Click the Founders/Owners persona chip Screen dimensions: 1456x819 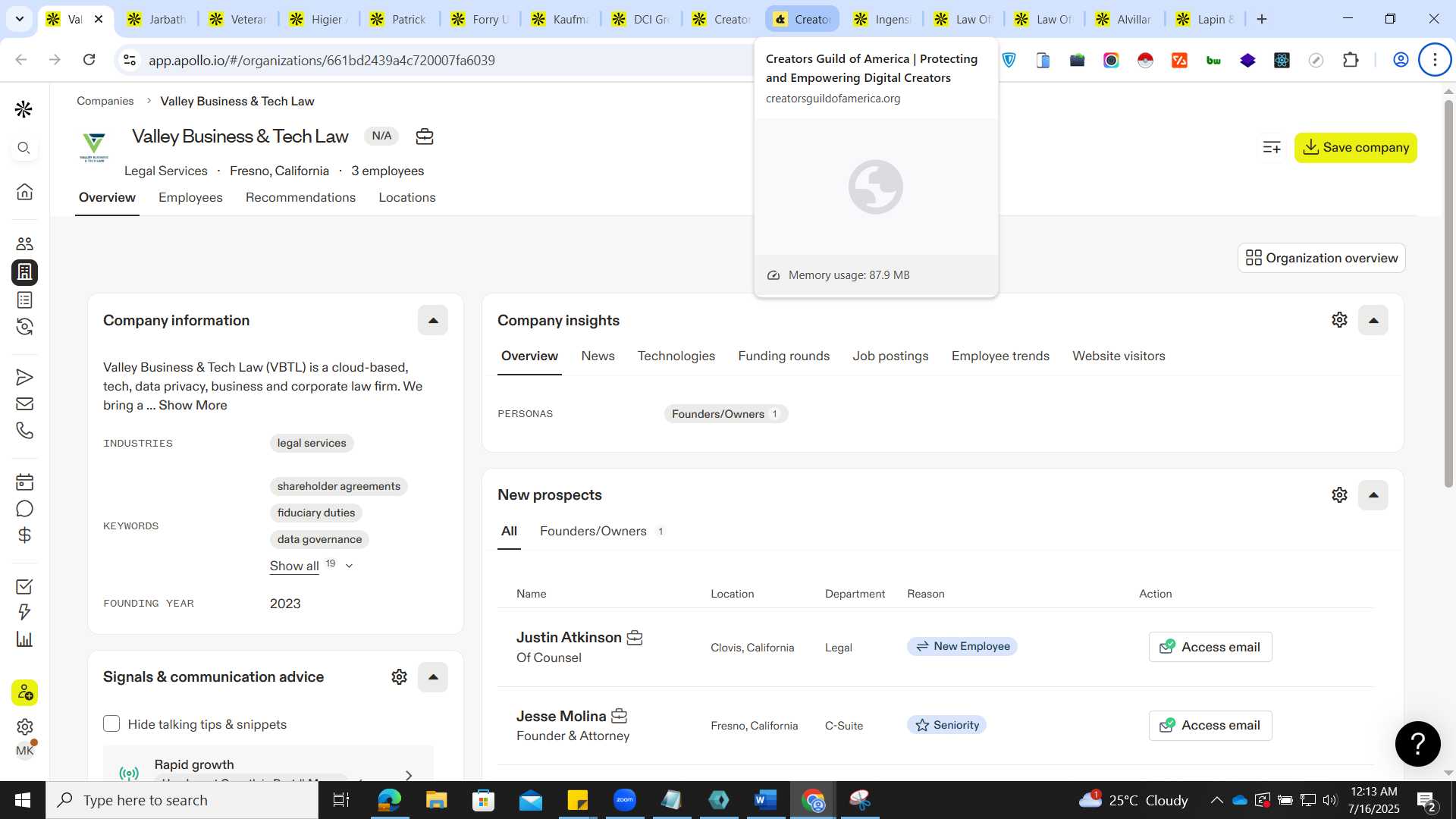coord(726,413)
